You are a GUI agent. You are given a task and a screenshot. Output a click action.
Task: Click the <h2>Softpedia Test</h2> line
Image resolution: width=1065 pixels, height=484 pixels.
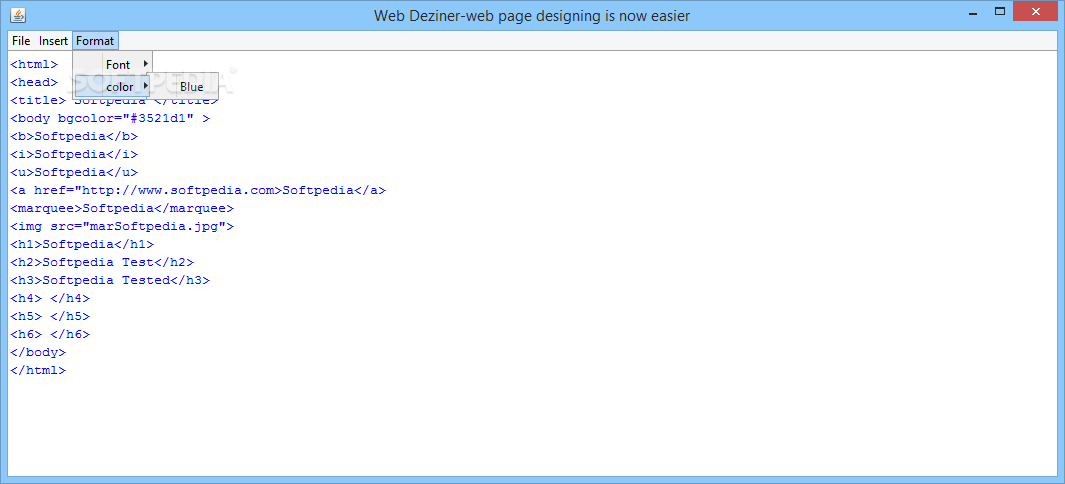tap(102, 262)
